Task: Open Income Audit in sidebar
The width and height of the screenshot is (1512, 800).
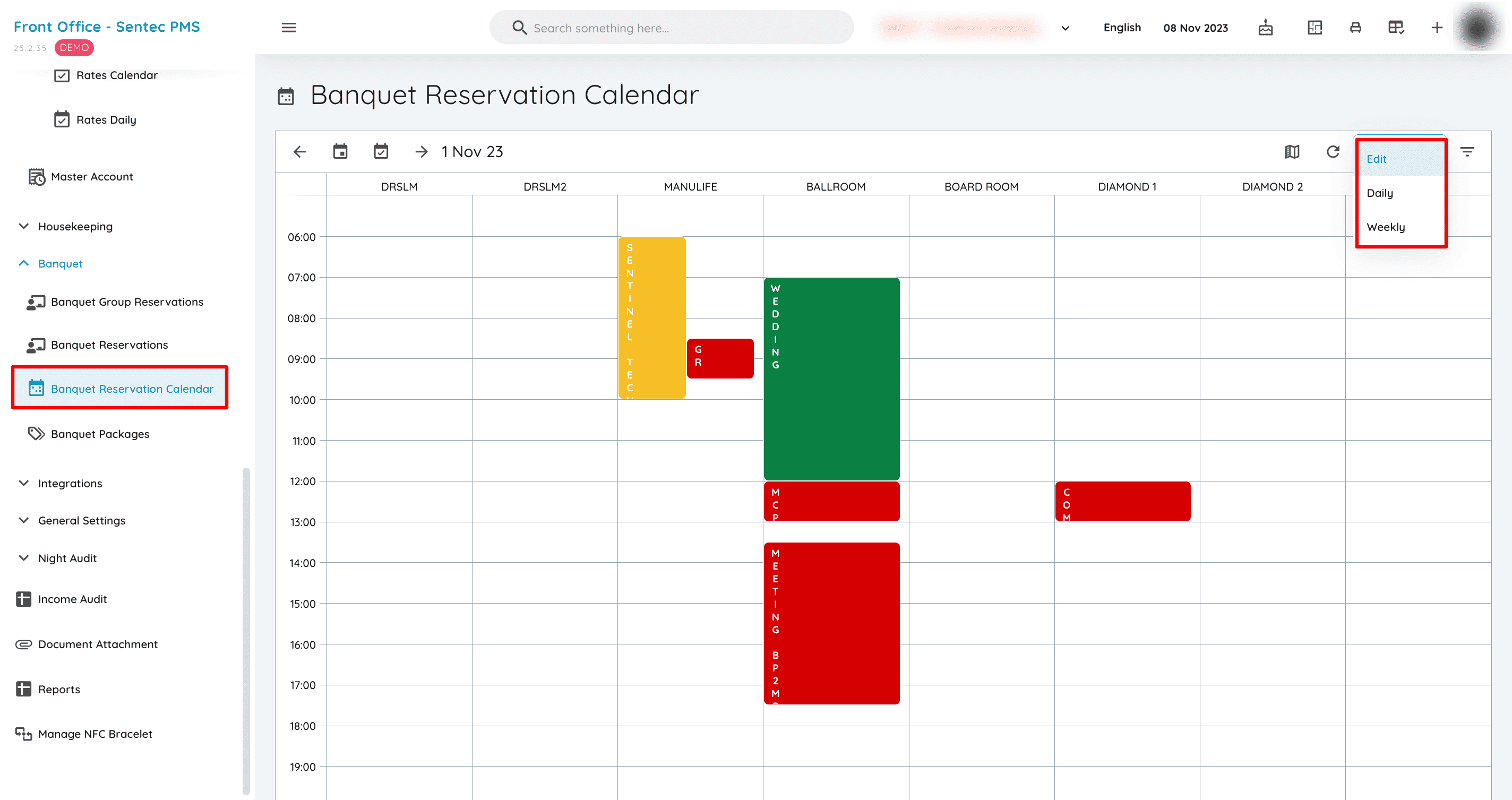Action: coord(62,599)
